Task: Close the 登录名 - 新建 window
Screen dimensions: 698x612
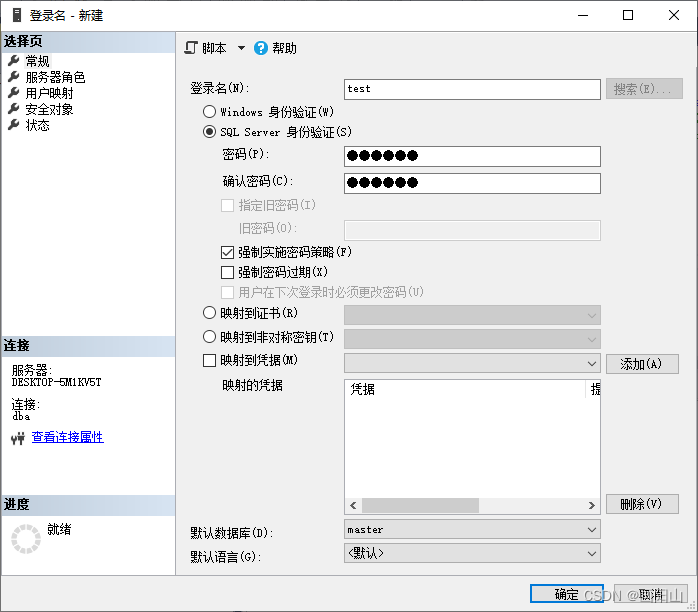Action: pyautogui.click(x=674, y=15)
